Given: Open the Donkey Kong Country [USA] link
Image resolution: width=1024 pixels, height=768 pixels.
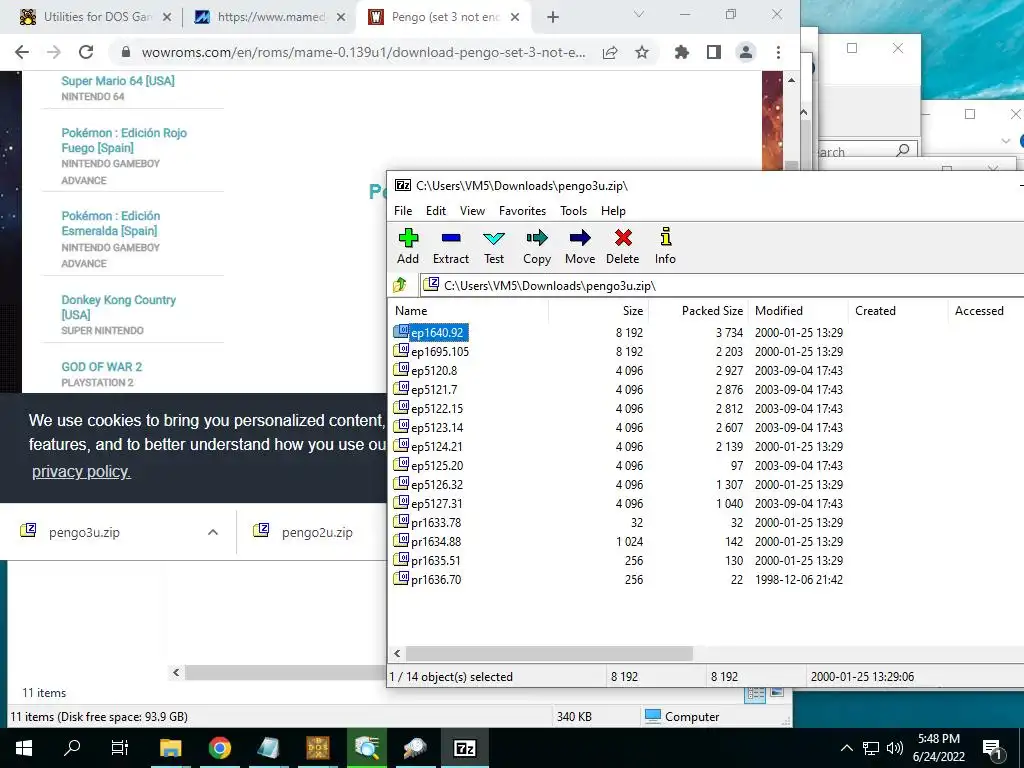Looking at the screenshot, I should click(118, 307).
